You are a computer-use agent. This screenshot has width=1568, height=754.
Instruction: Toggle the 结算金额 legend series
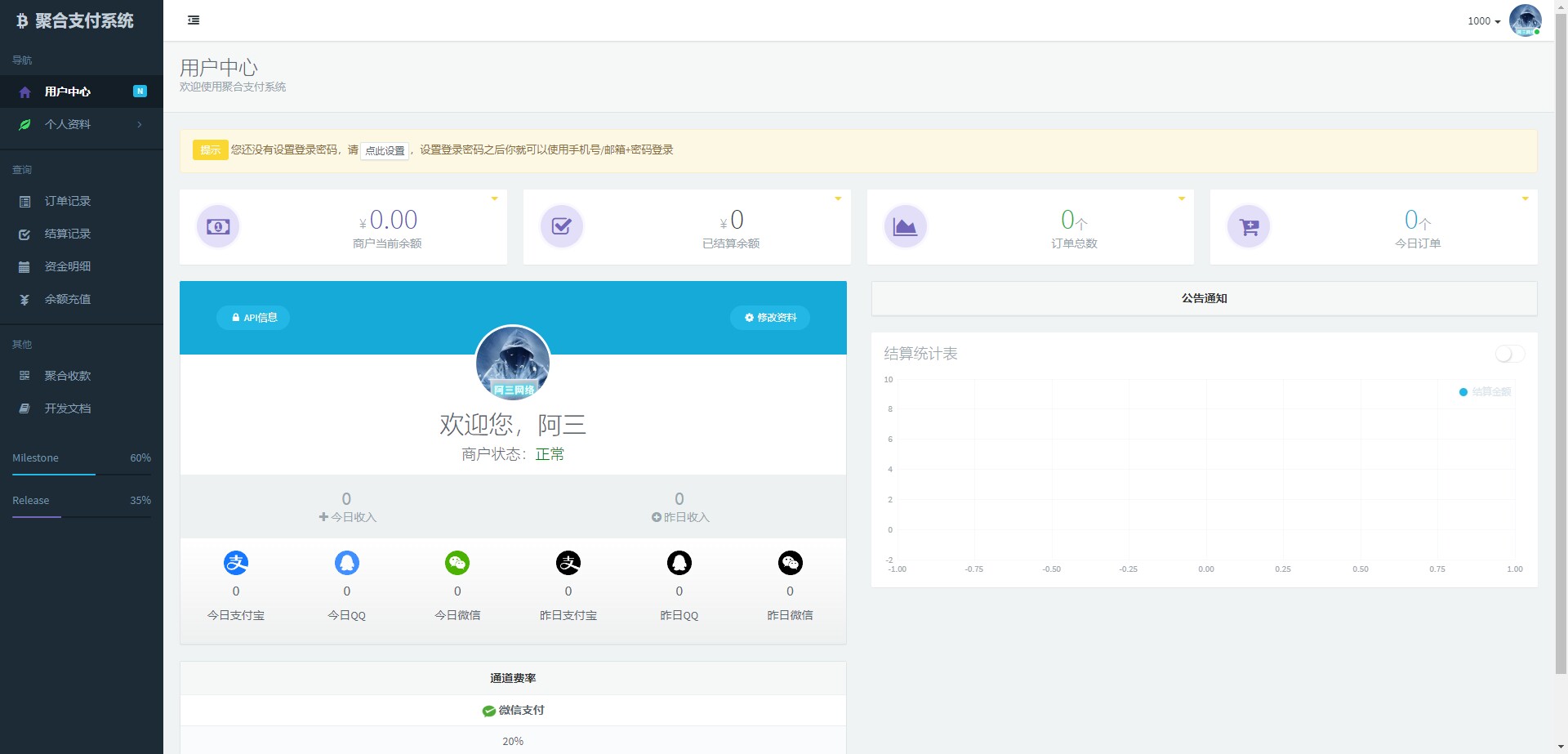pyautogui.click(x=1485, y=392)
